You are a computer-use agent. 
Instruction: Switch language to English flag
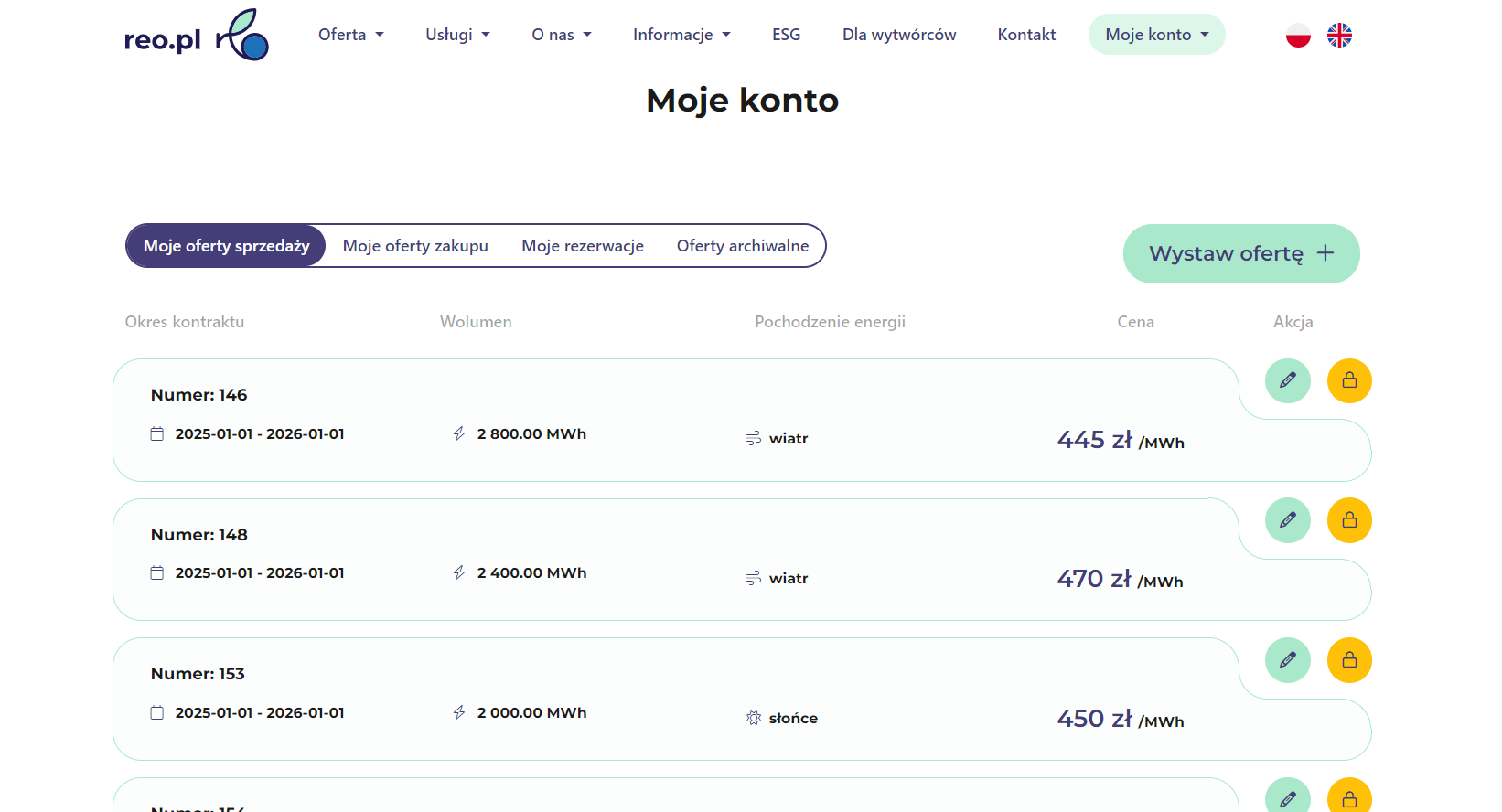click(x=1339, y=36)
